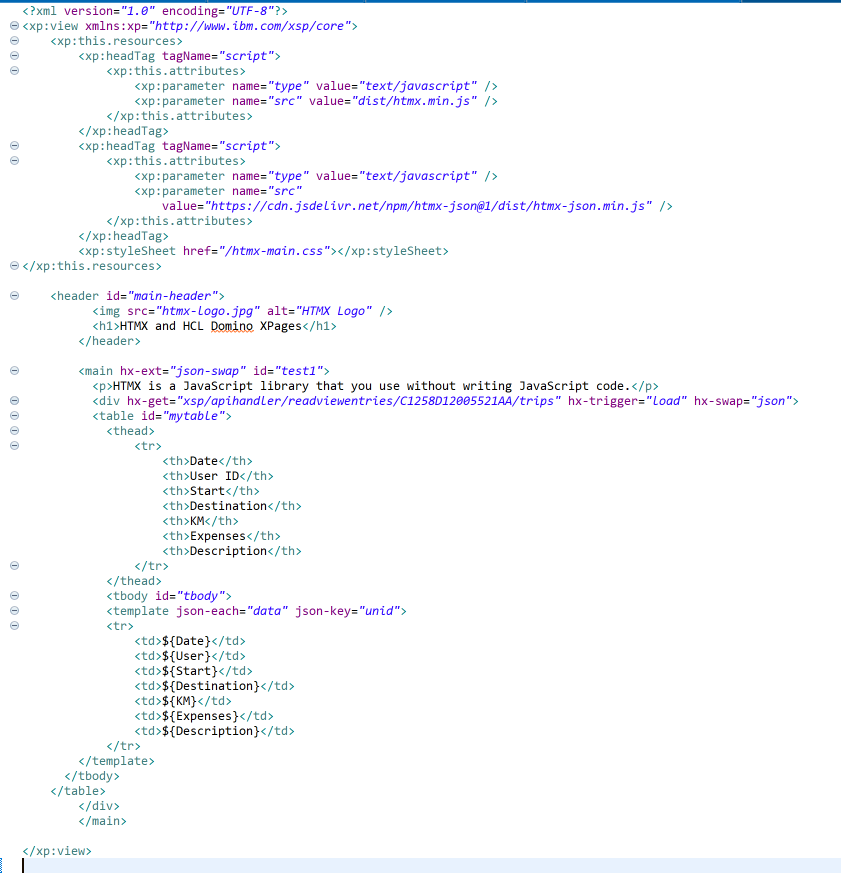Screen dimensions: 841x877
Task: Collapse the div hx-get element fold
Action: tap(13, 401)
